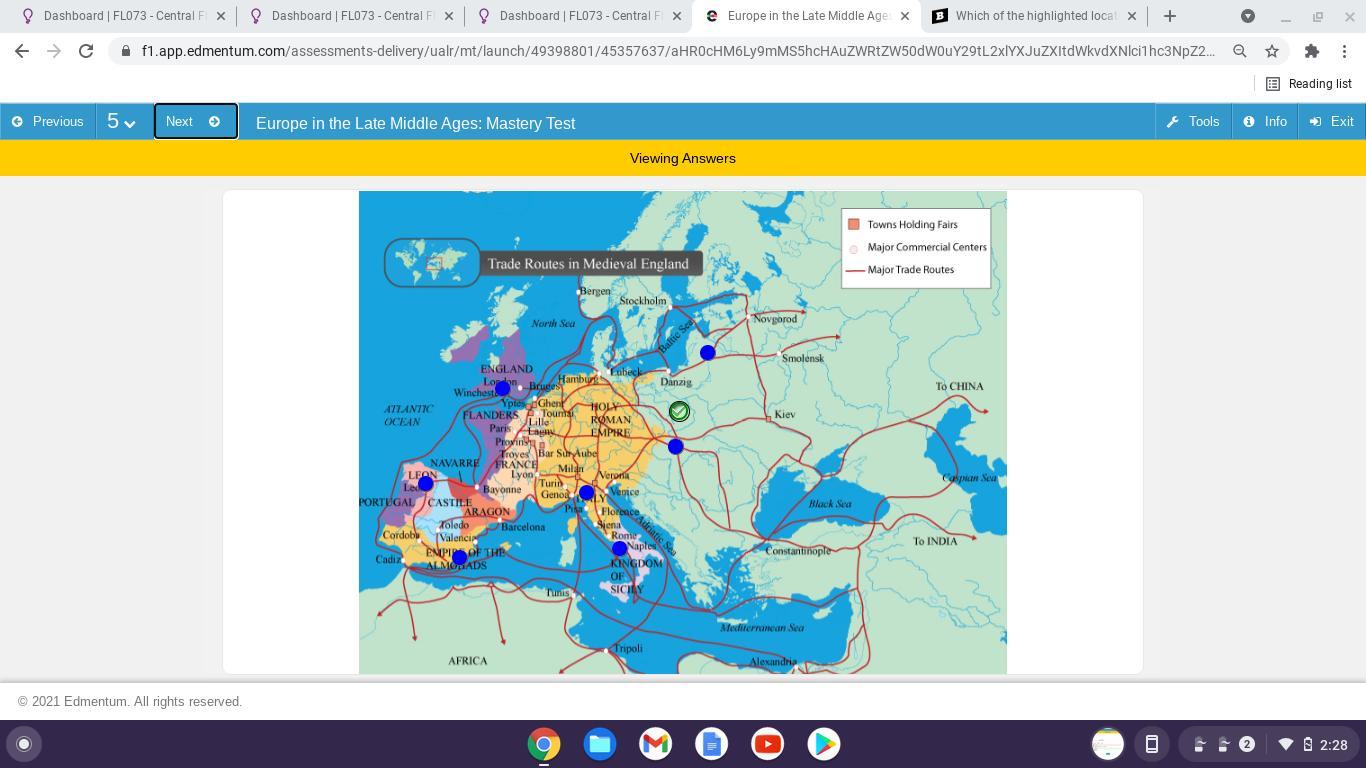Click the 'Trade Routes in Medieval England' map title
The width and height of the screenshot is (1366, 768).
coord(588,264)
